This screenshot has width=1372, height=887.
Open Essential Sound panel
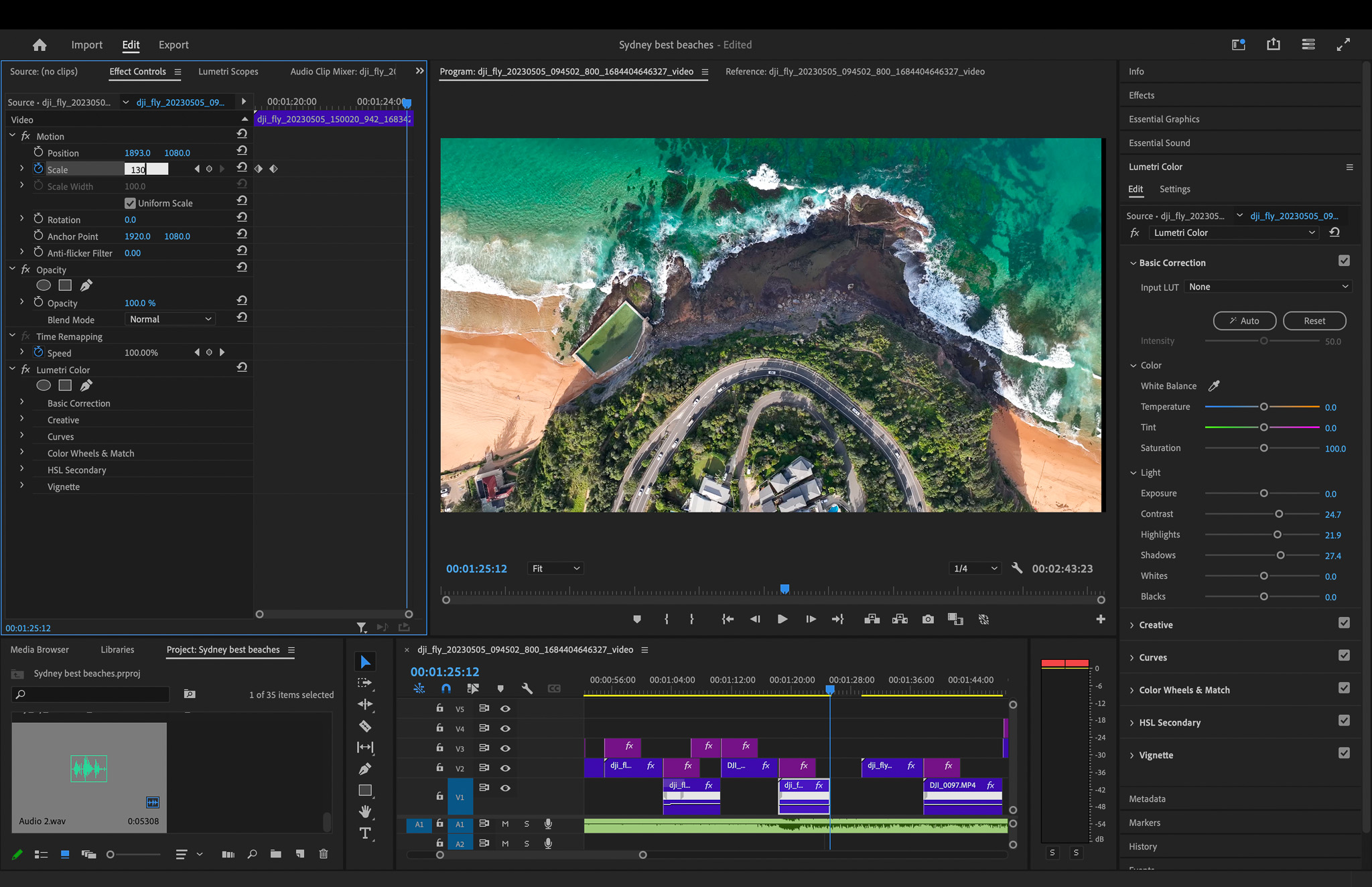[1160, 143]
